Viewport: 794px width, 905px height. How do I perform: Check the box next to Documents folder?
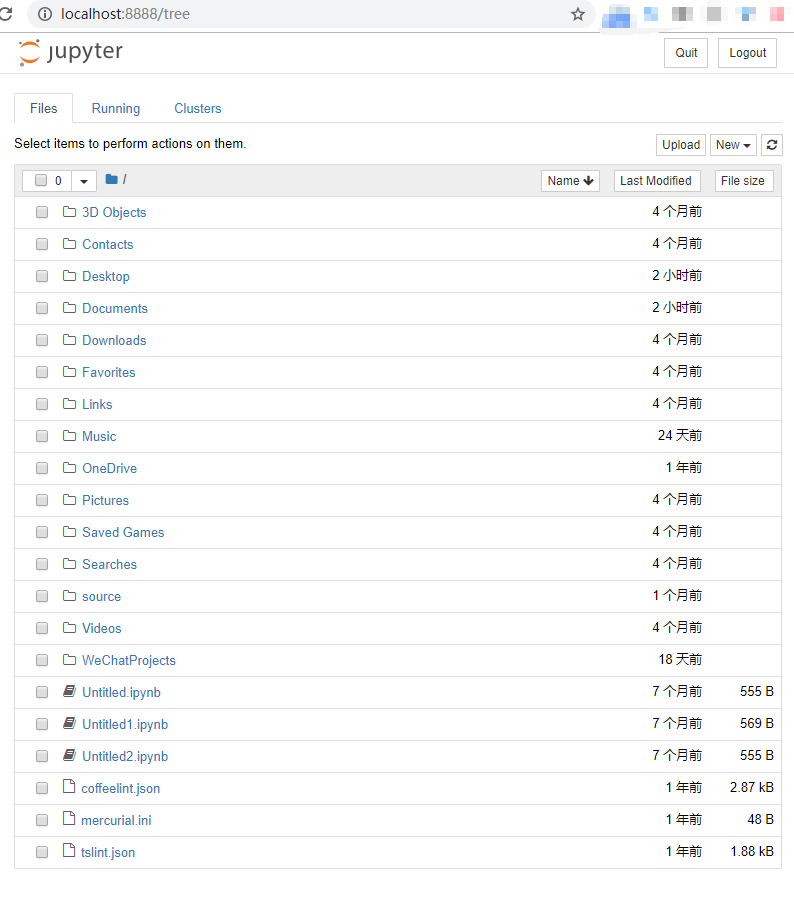42,308
